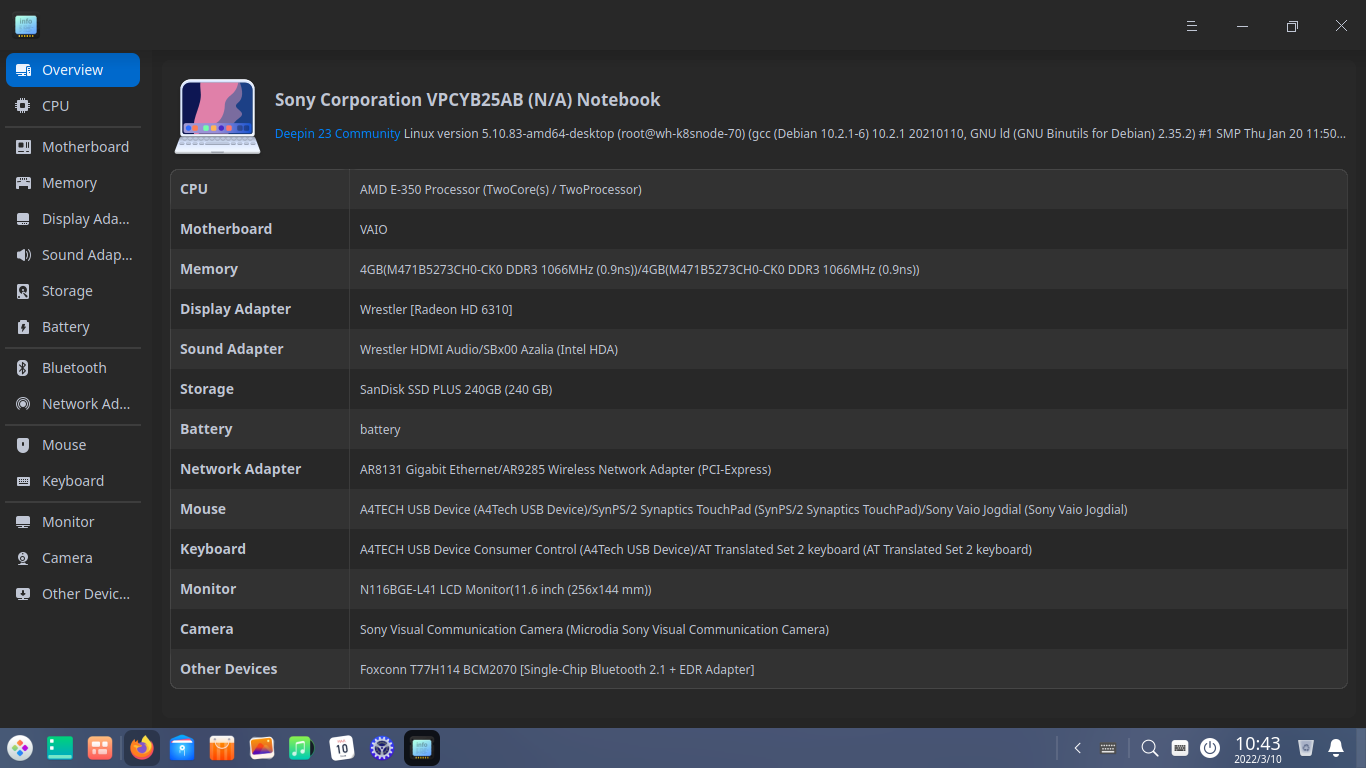Open the hamburger main menu
The height and width of the screenshot is (768, 1366).
1192,26
